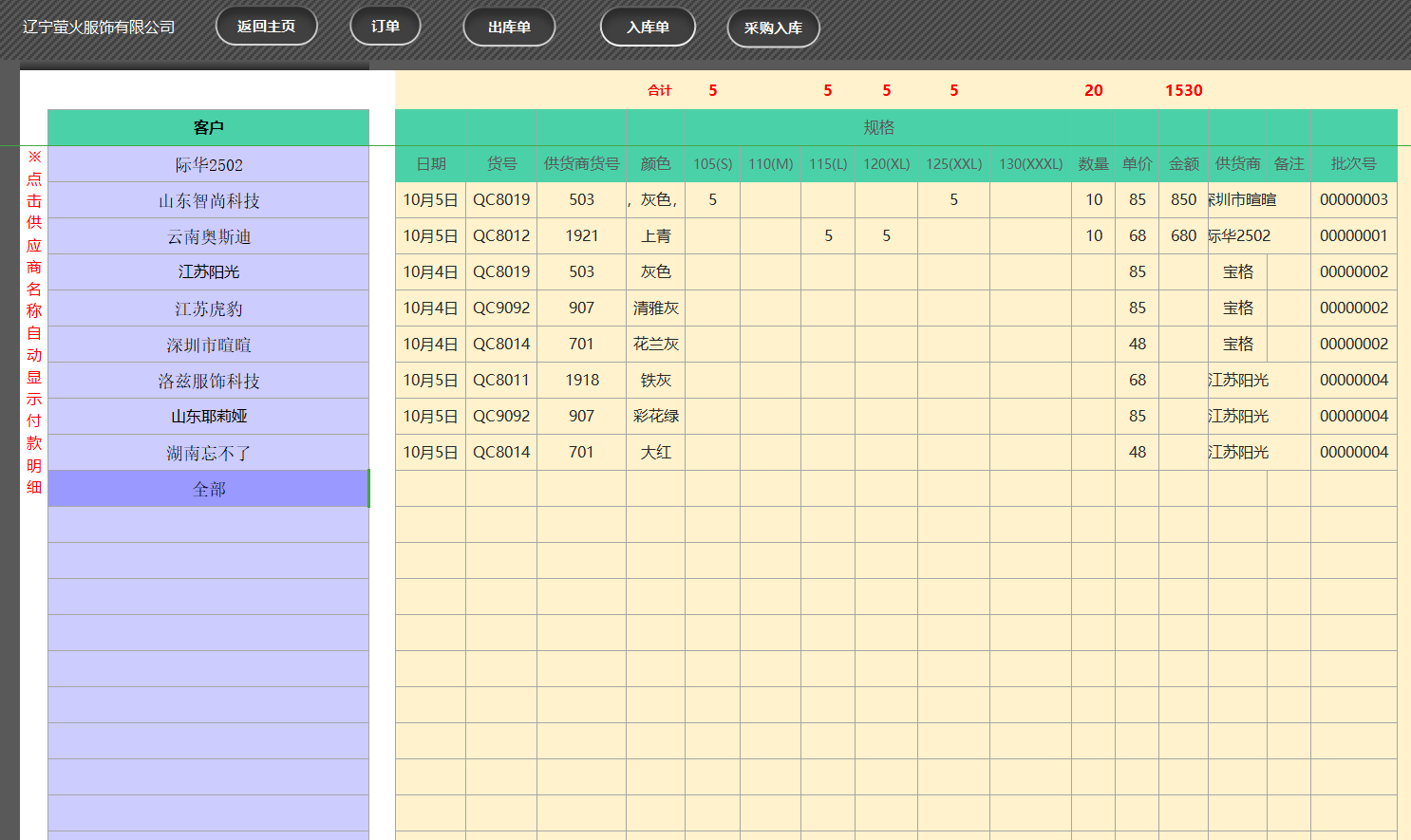The height and width of the screenshot is (840, 1411).
Task: Click the 金额 column header
Action: pyautogui.click(x=1183, y=163)
